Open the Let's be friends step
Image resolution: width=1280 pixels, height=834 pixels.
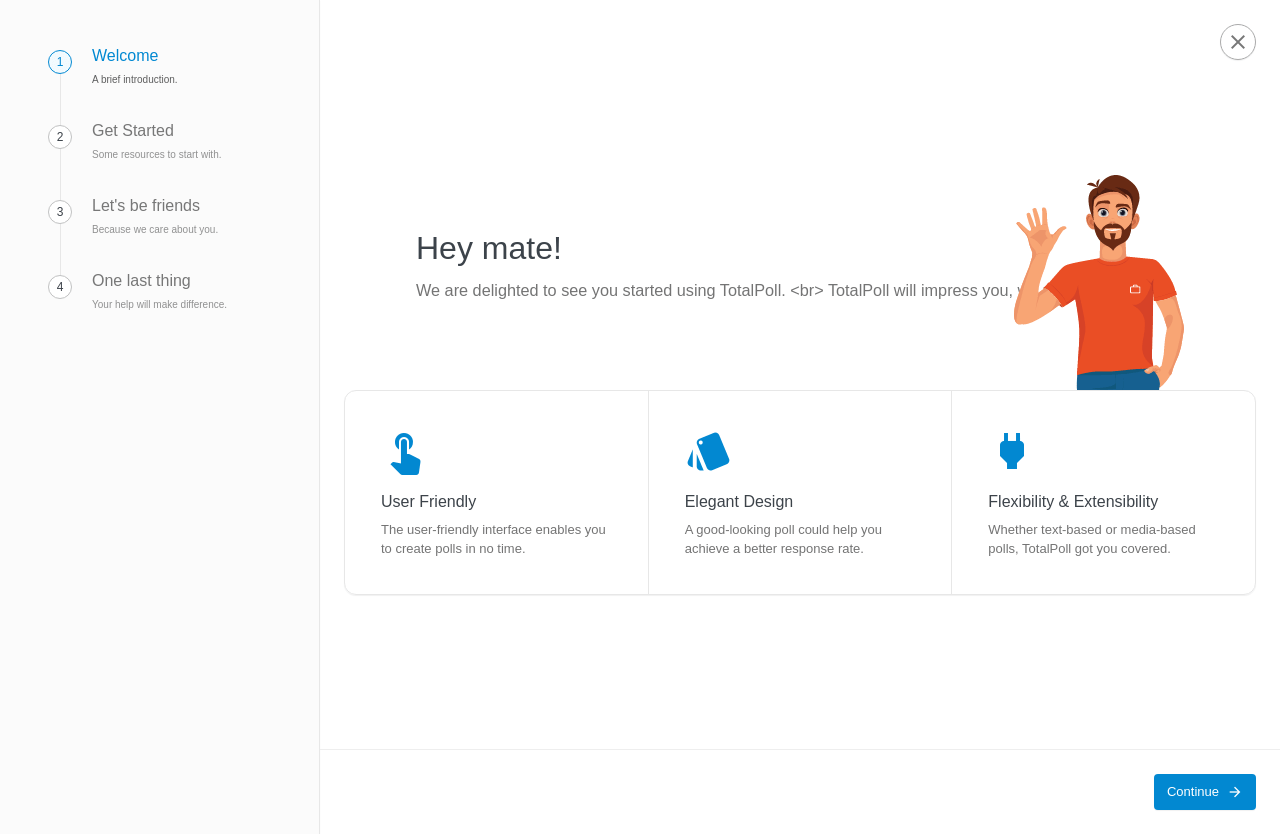click(146, 206)
